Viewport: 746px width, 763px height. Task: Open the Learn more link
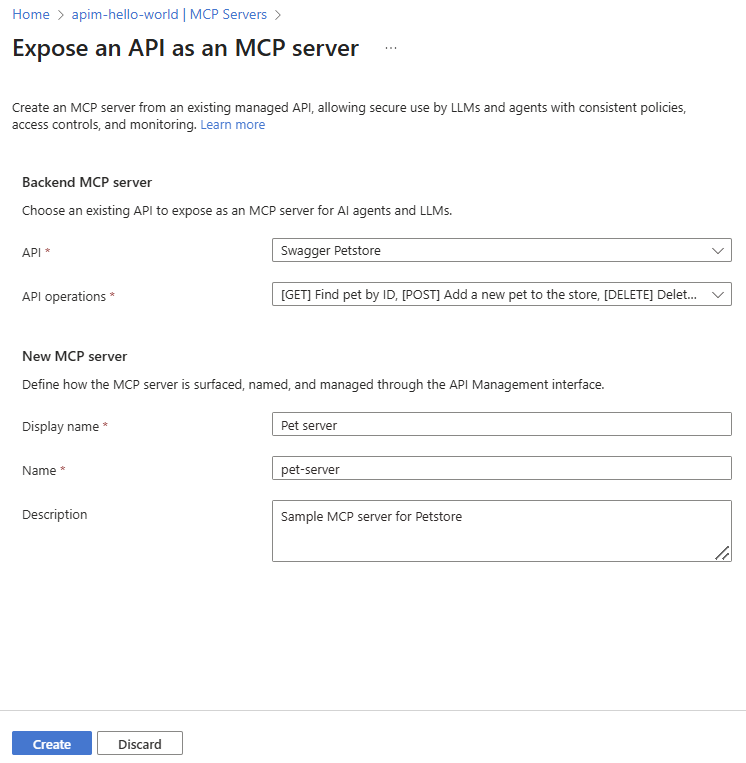[232, 125]
